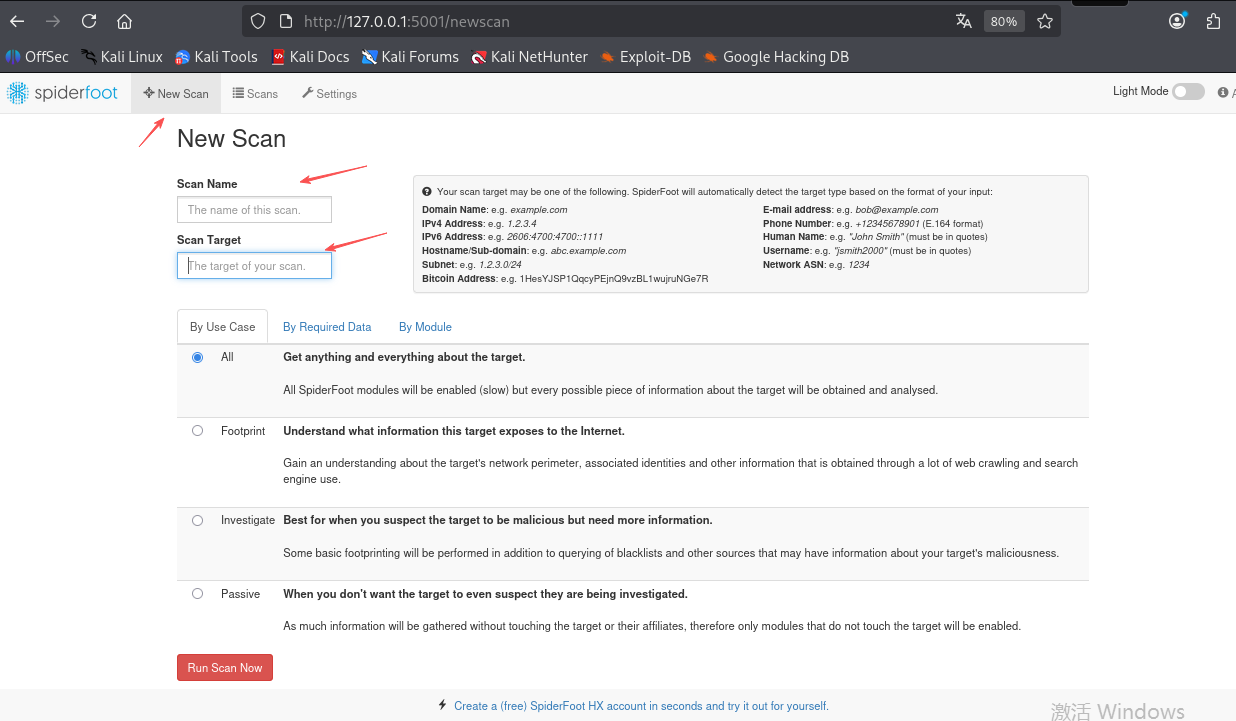Reload the page with the refresh icon
1236x721 pixels.
pos(89,21)
